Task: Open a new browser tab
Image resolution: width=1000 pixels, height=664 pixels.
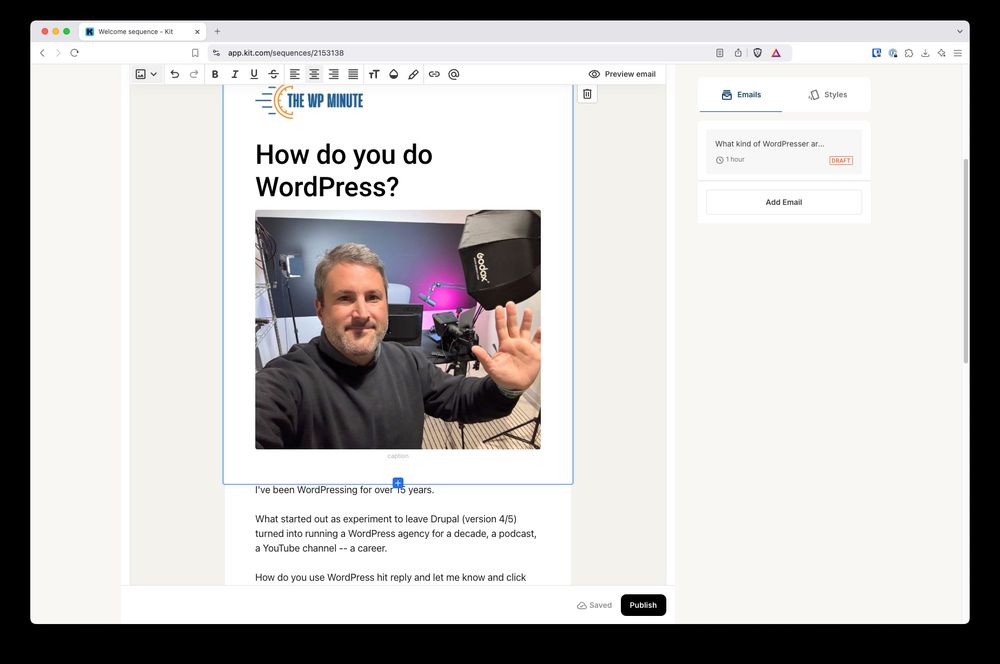Action: click(x=217, y=31)
